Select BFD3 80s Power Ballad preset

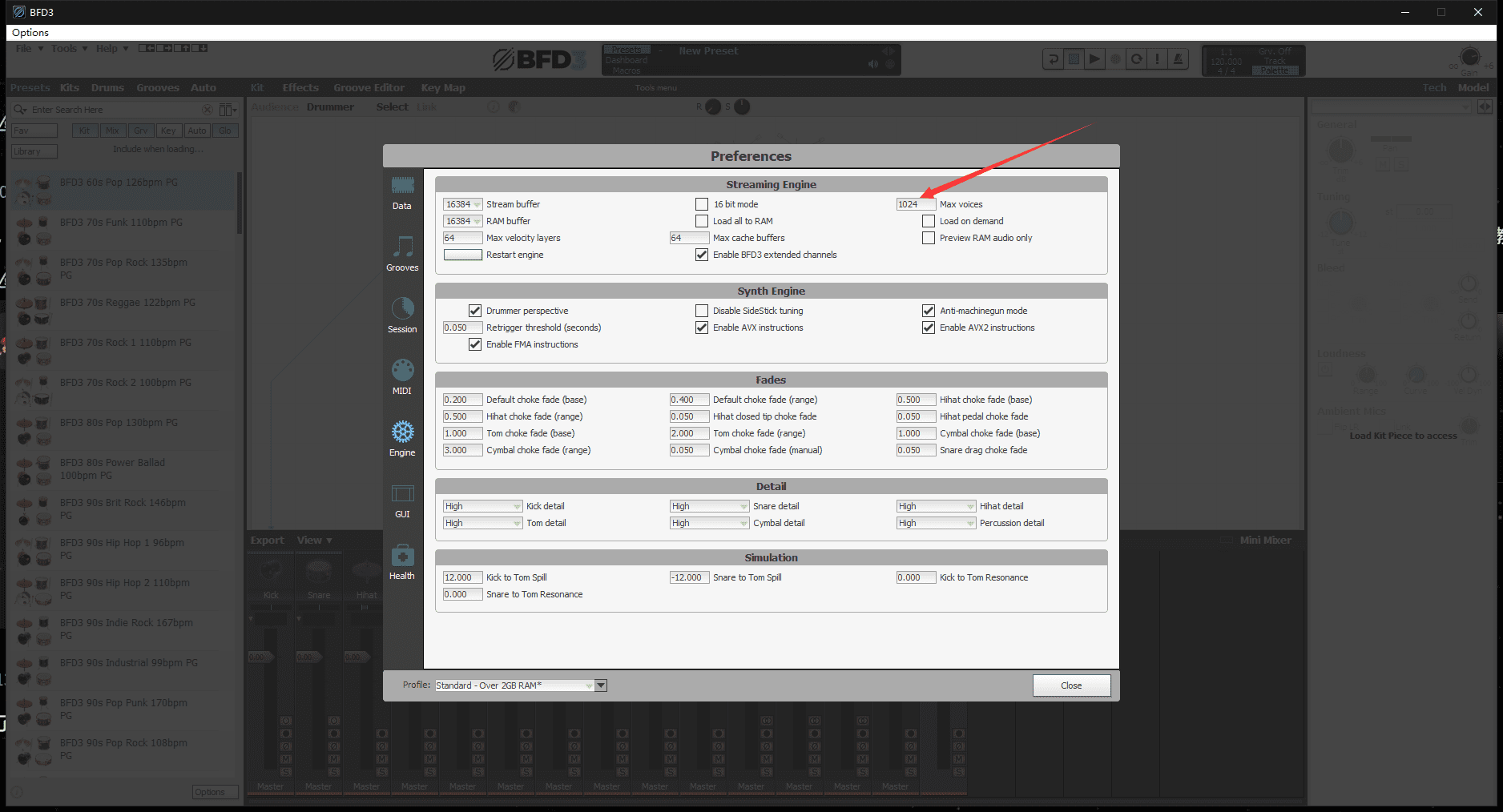point(123,469)
